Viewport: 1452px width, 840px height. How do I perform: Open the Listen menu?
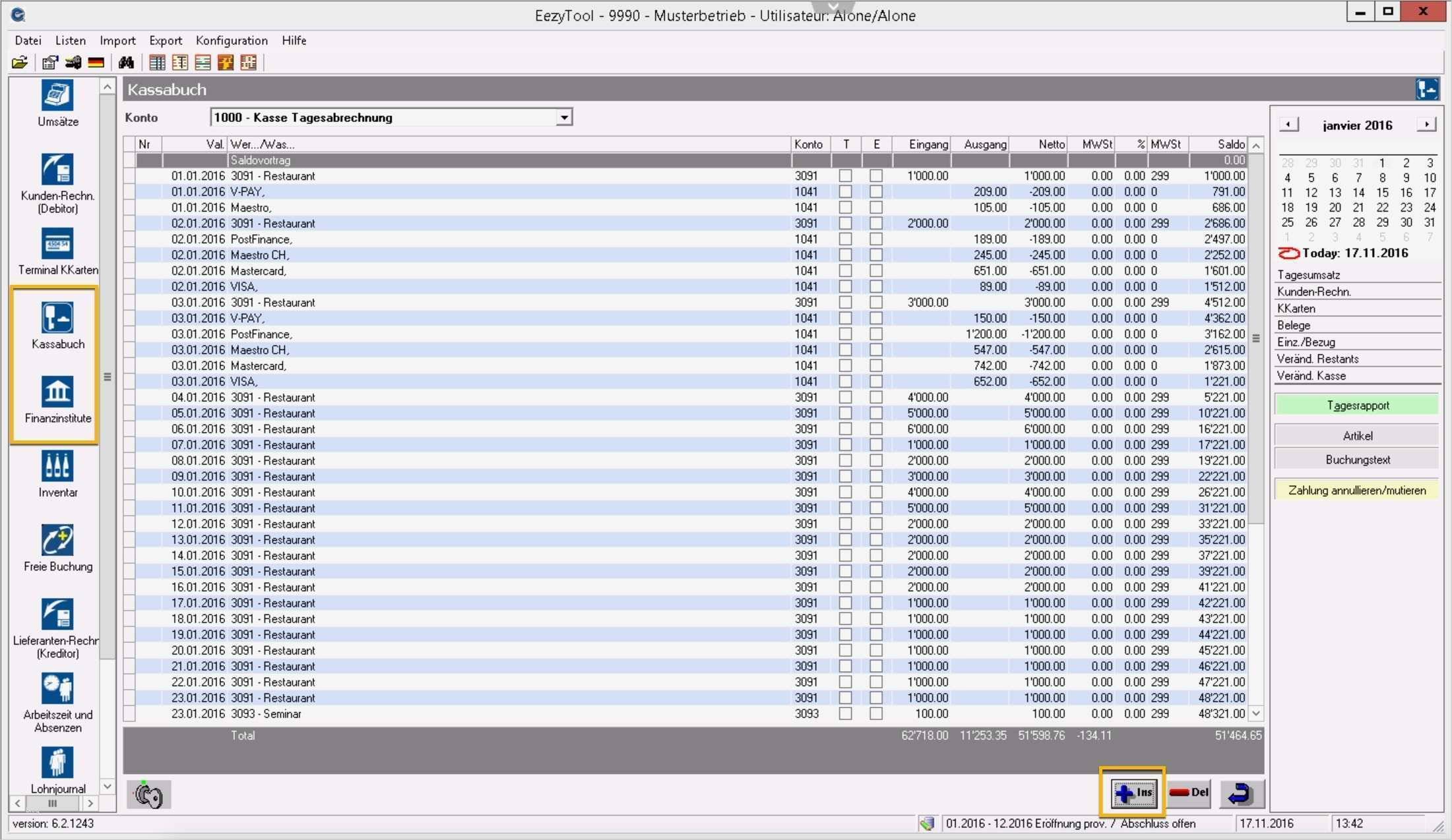pyautogui.click(x=71, y=41)
